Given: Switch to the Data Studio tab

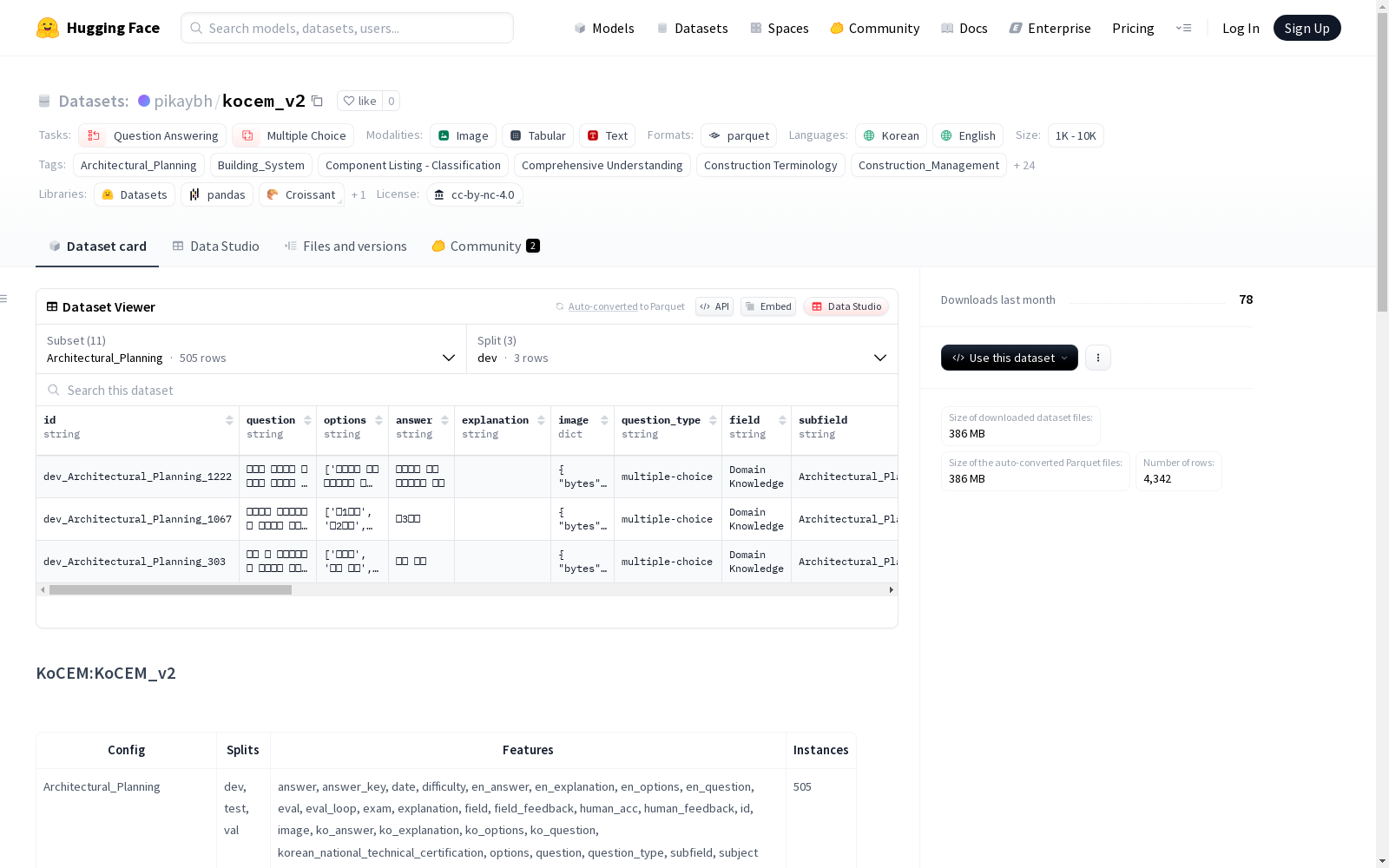Looking at the screenshot, I should point(215,247).
